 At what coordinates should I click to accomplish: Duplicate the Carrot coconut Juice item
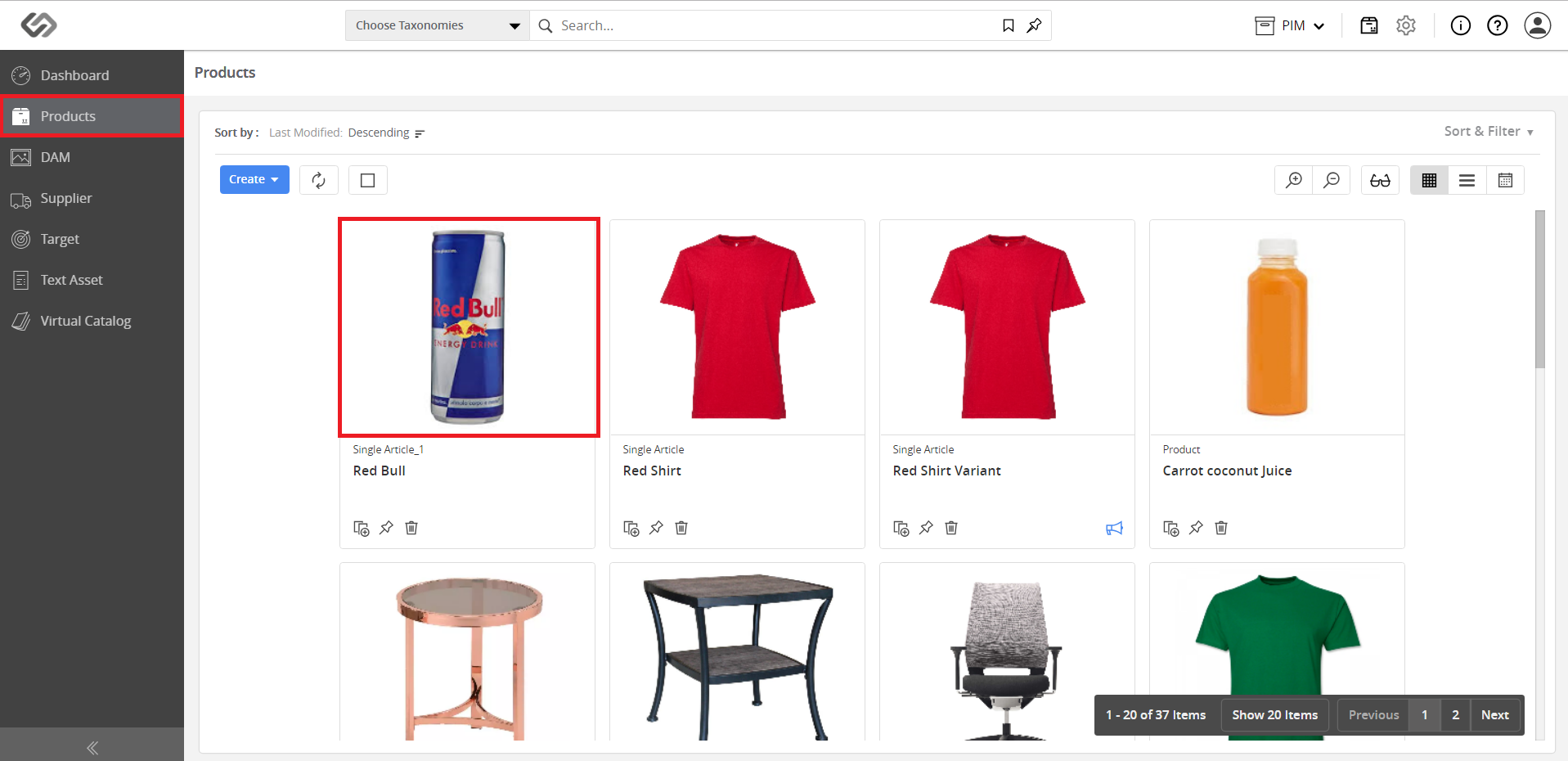tap(1170, 528)
